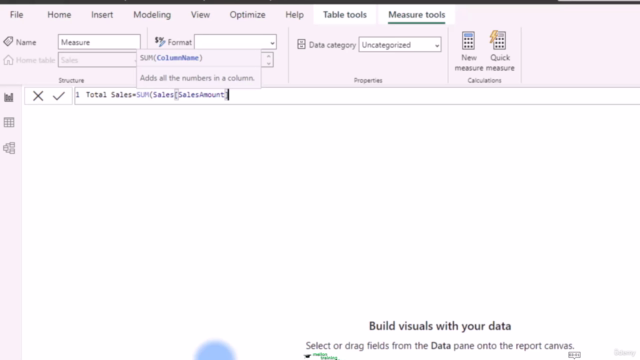Click the Format currency percent icon
This screenshot has height=360, width=640.
pyautogui.click(x=160, y=41)
